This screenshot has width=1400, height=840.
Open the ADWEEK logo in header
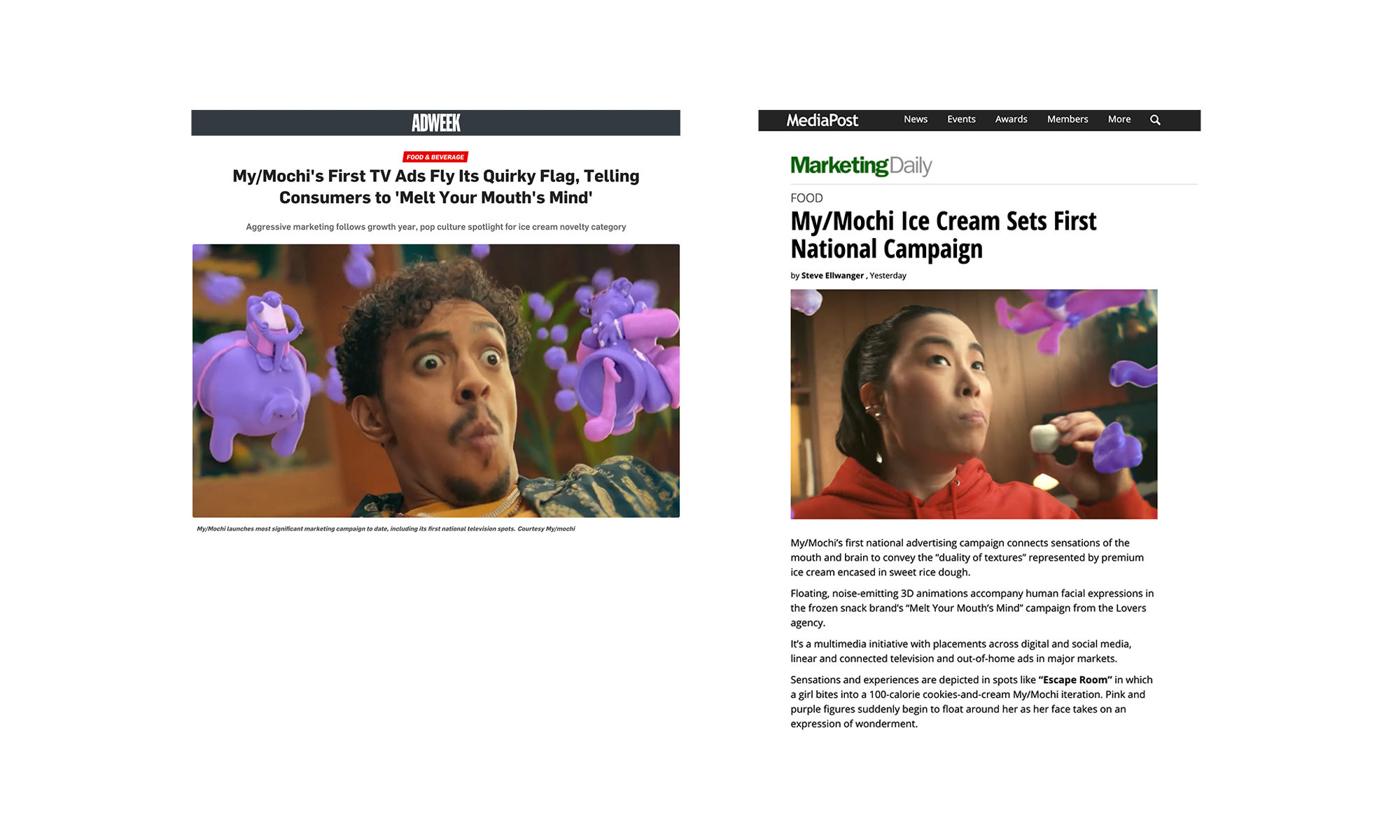[435, 122]
